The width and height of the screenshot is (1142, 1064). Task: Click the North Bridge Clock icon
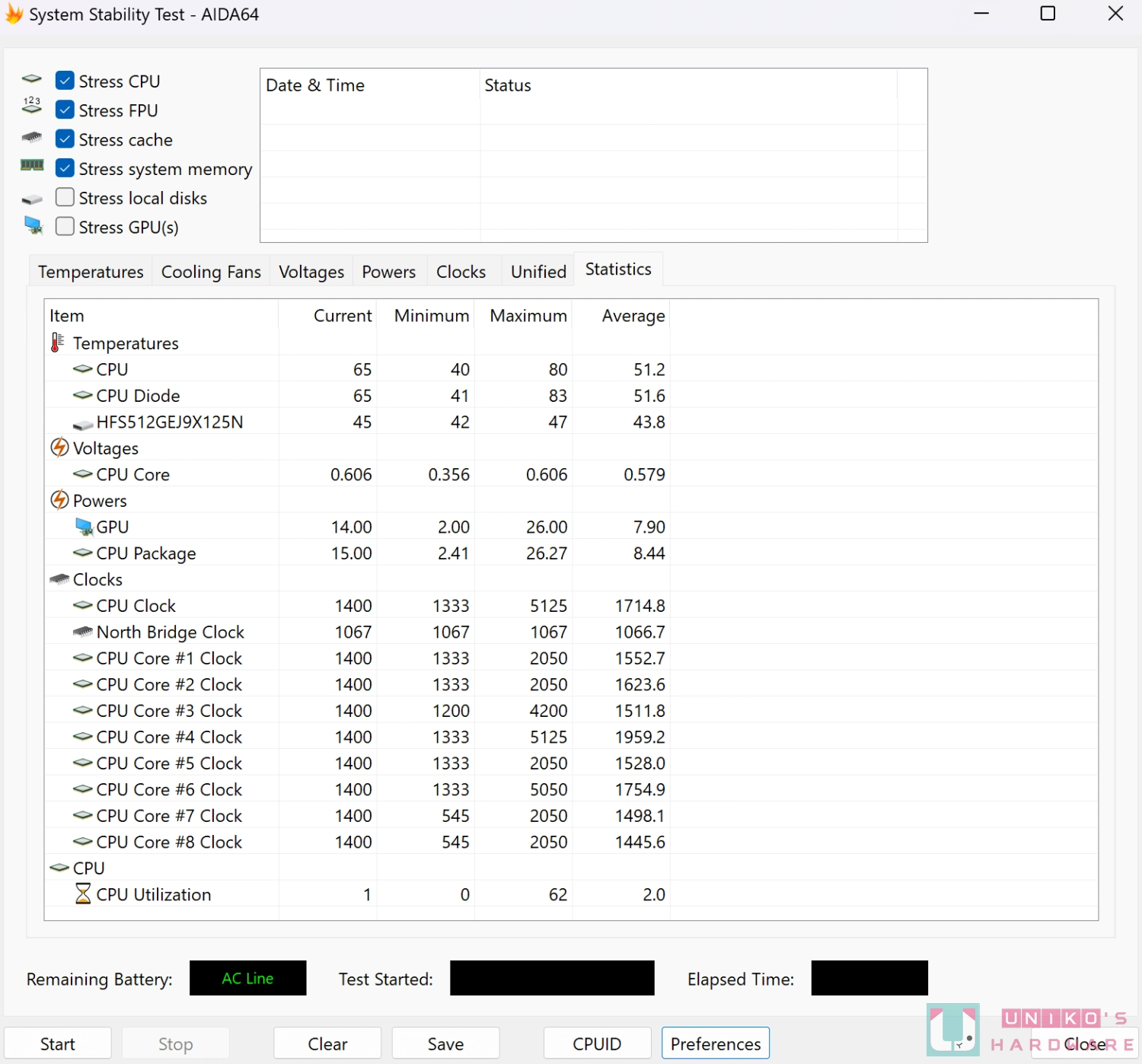(x=83, y=632)
